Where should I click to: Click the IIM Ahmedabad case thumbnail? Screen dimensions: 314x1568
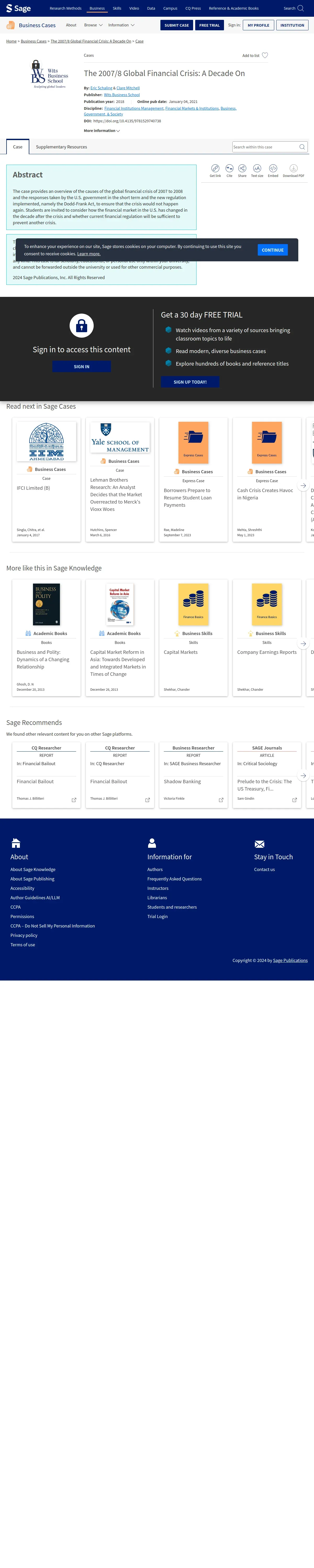(x=46, y=441)
